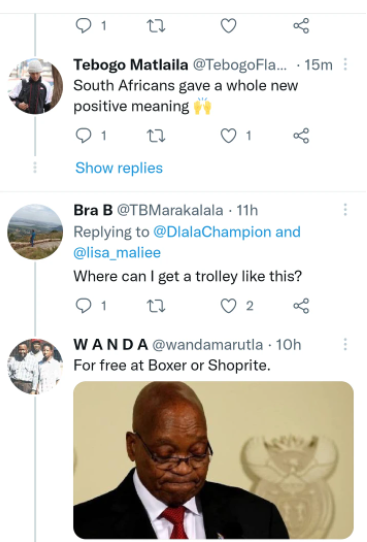This screenshot has height=542, width=367.
Task: Retweet Bra B's trolley question
Action: point(156,306)
